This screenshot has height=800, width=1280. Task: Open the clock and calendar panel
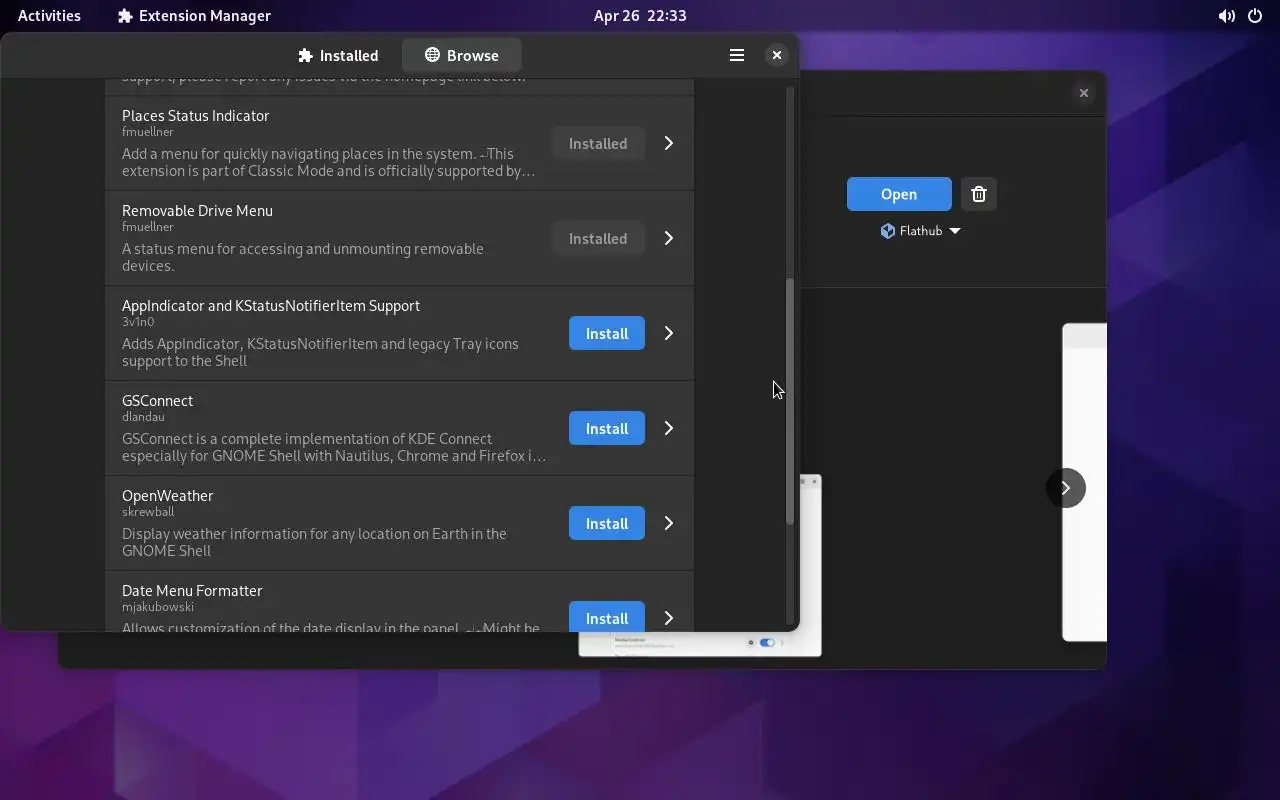(640, 16)
